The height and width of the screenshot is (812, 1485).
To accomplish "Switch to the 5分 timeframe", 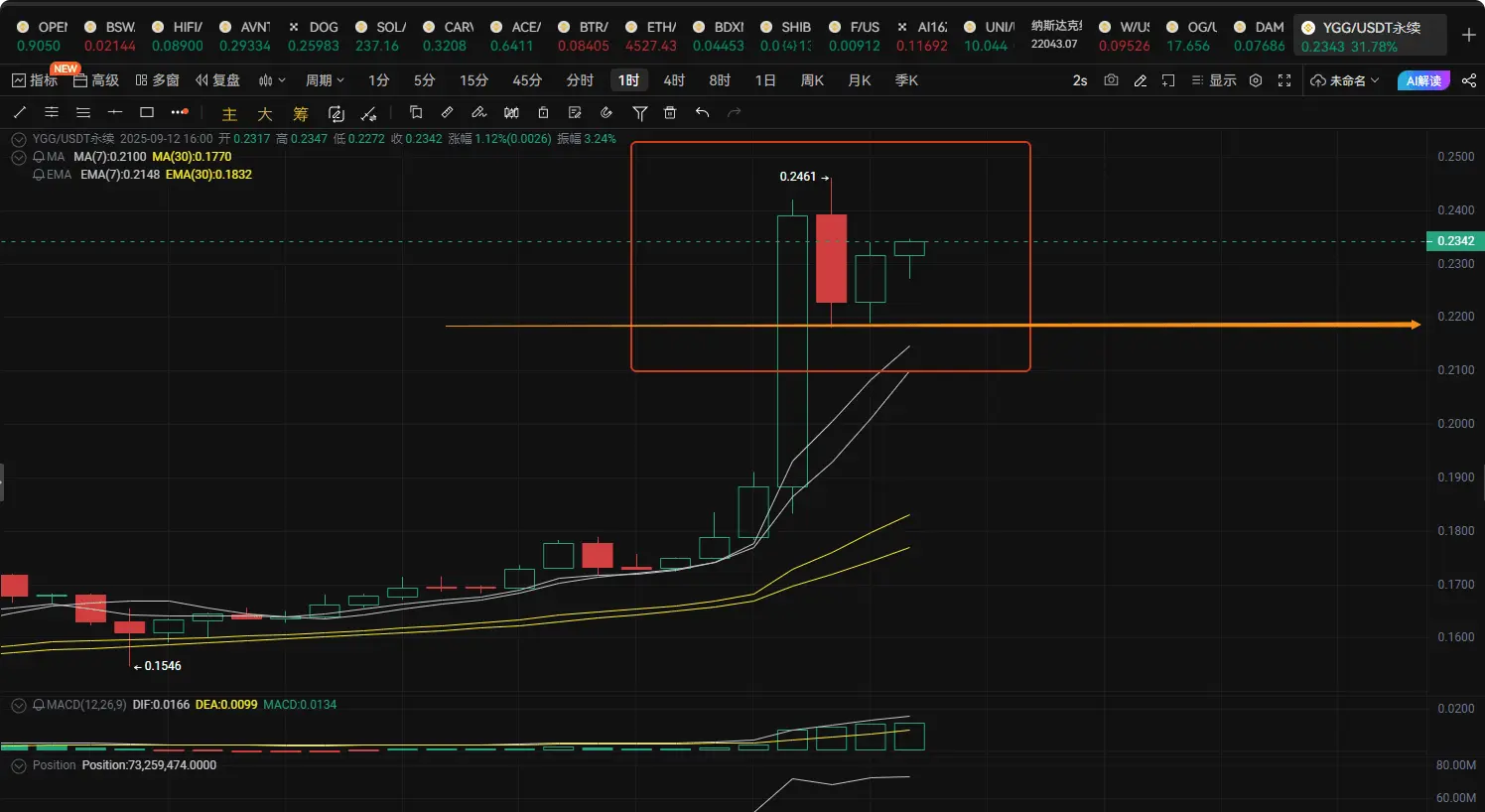I will point(425,80).
